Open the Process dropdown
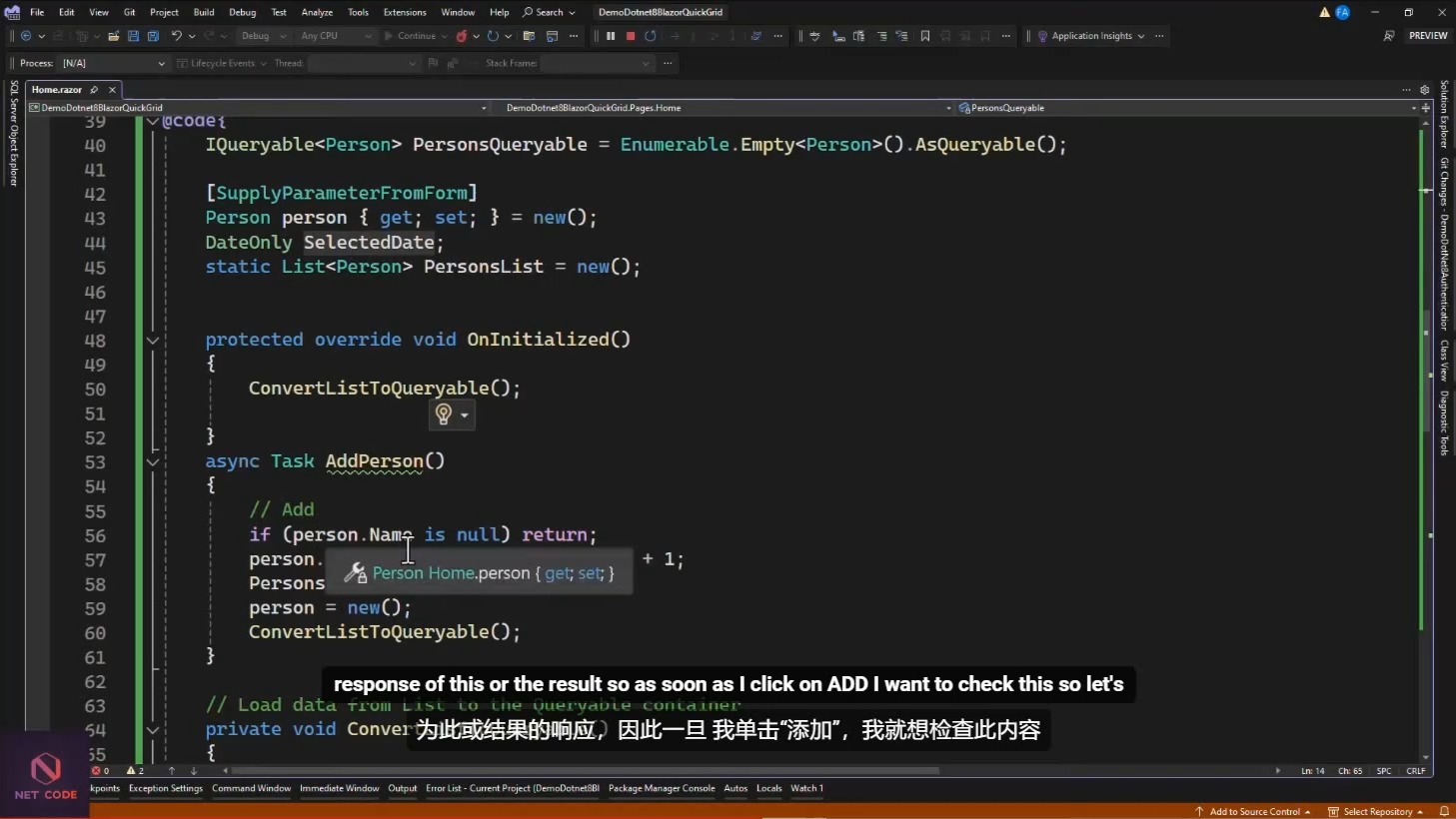The width and height of the screenshot is (1456, 819). click(x=113, y=63)
